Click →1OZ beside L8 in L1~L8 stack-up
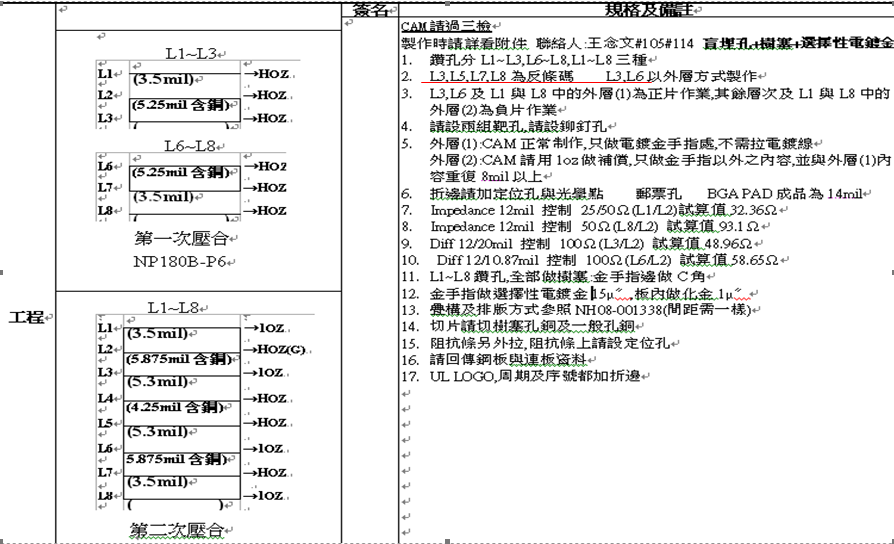Image resolution: width=894 pixels, height=544 pixels. tap(265, 496)
